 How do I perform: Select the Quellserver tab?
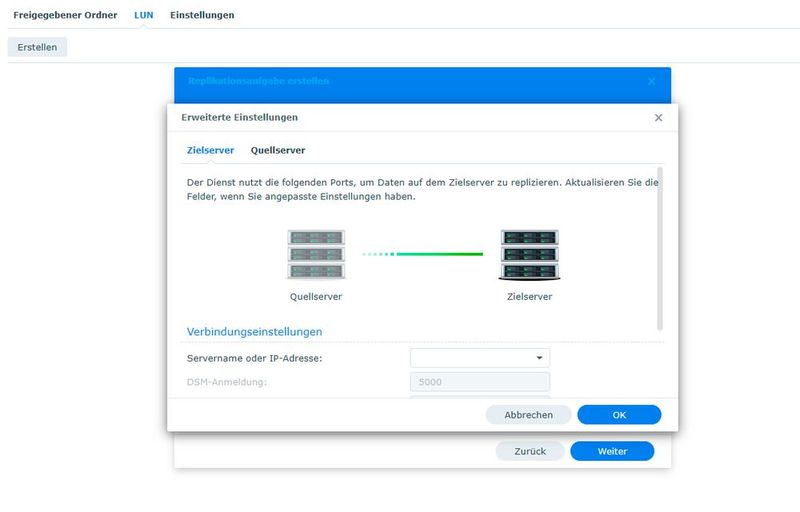[x=278, y=150]
